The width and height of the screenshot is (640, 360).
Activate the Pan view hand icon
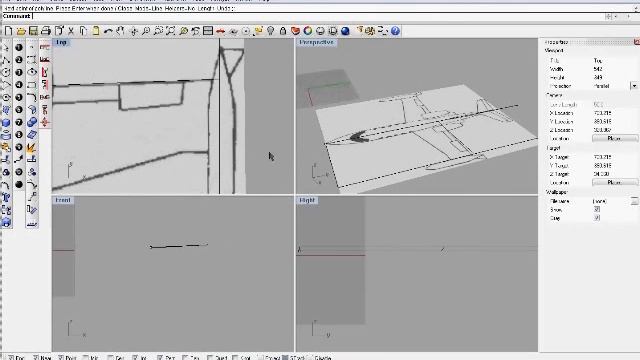point(120,31)
